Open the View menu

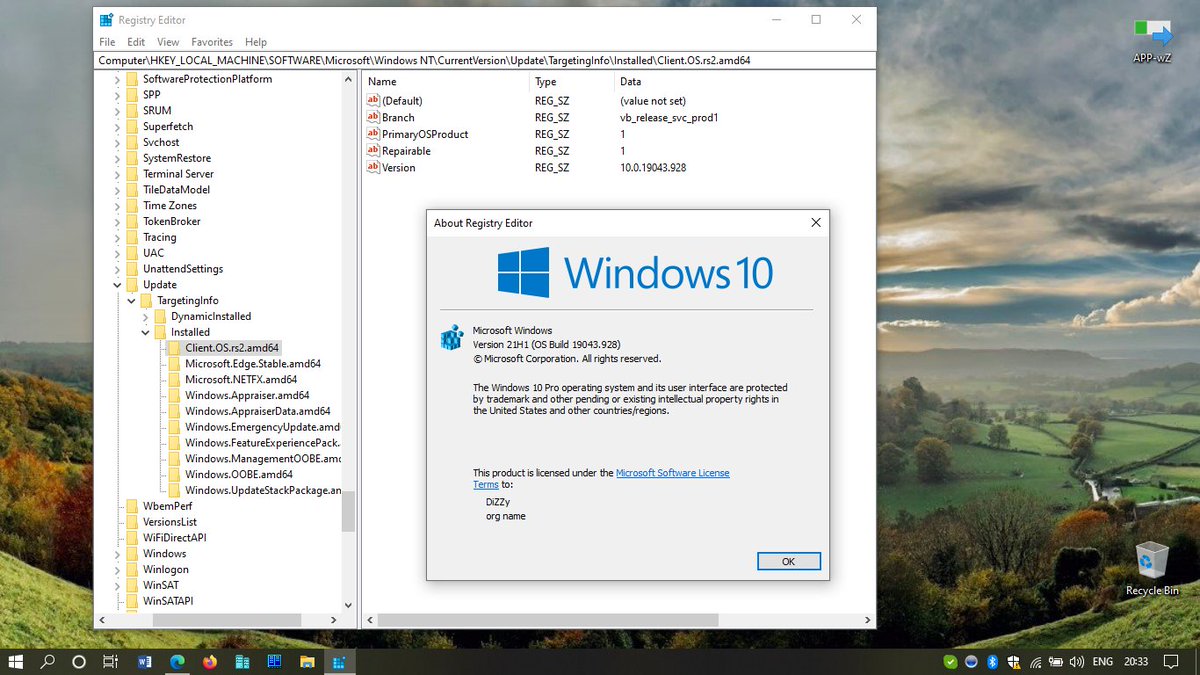168,42
